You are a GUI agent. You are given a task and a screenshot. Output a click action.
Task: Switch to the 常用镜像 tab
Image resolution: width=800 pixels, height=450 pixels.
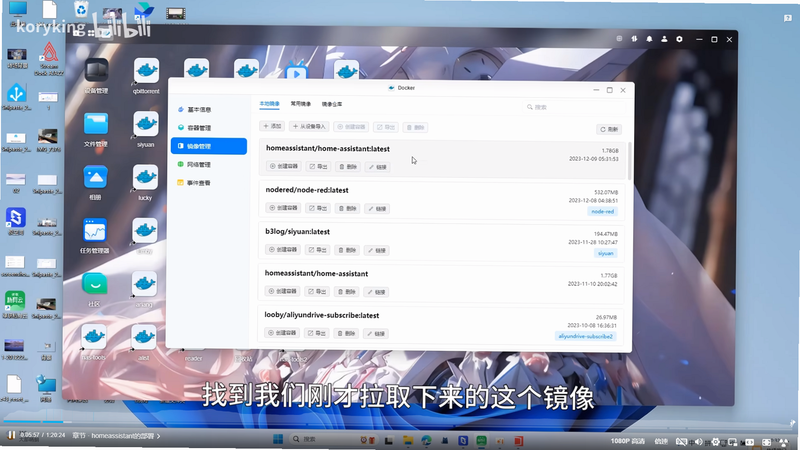pos(301,104)
